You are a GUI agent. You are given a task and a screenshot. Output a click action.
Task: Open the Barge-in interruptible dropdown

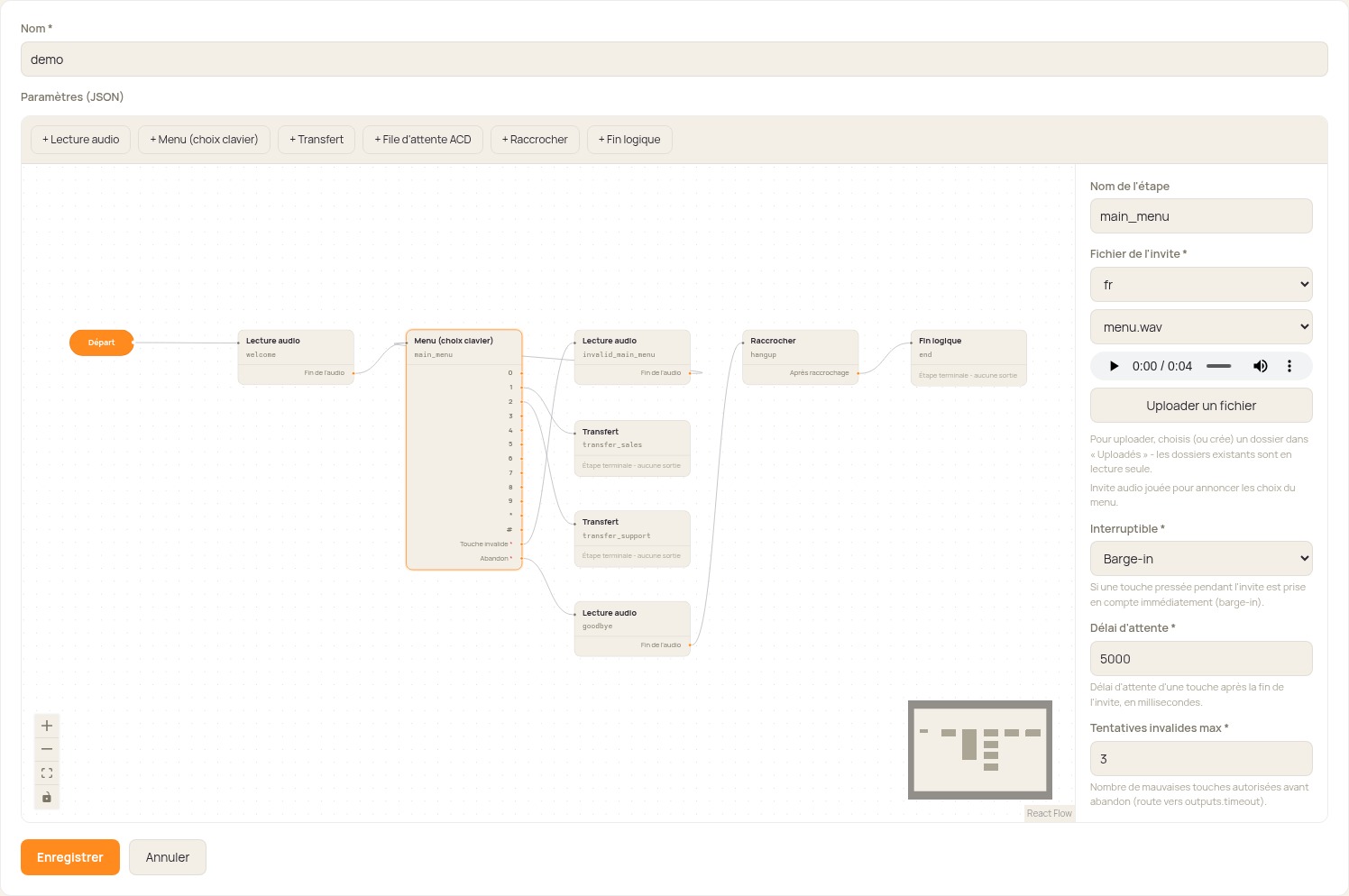(1201, 559)
